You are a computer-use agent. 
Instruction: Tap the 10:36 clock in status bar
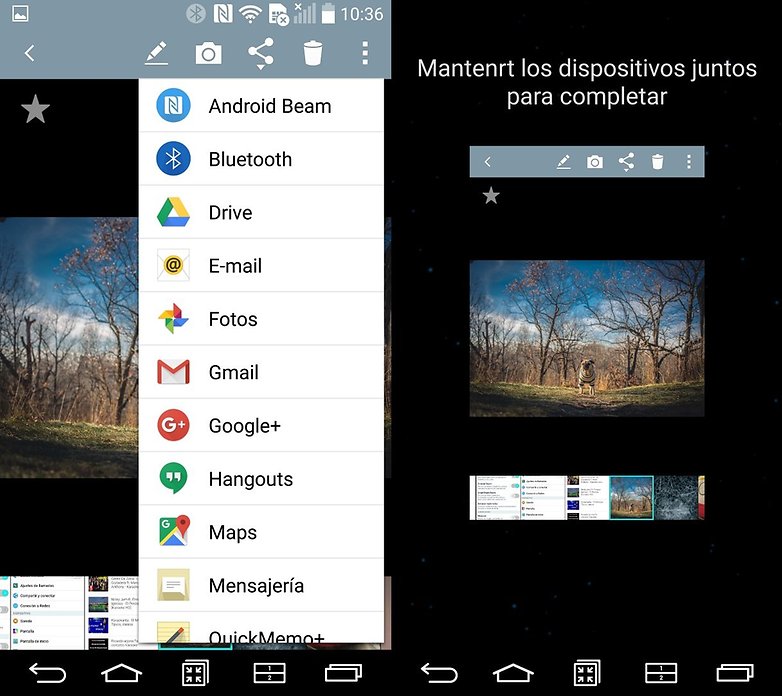pos(362,14)
